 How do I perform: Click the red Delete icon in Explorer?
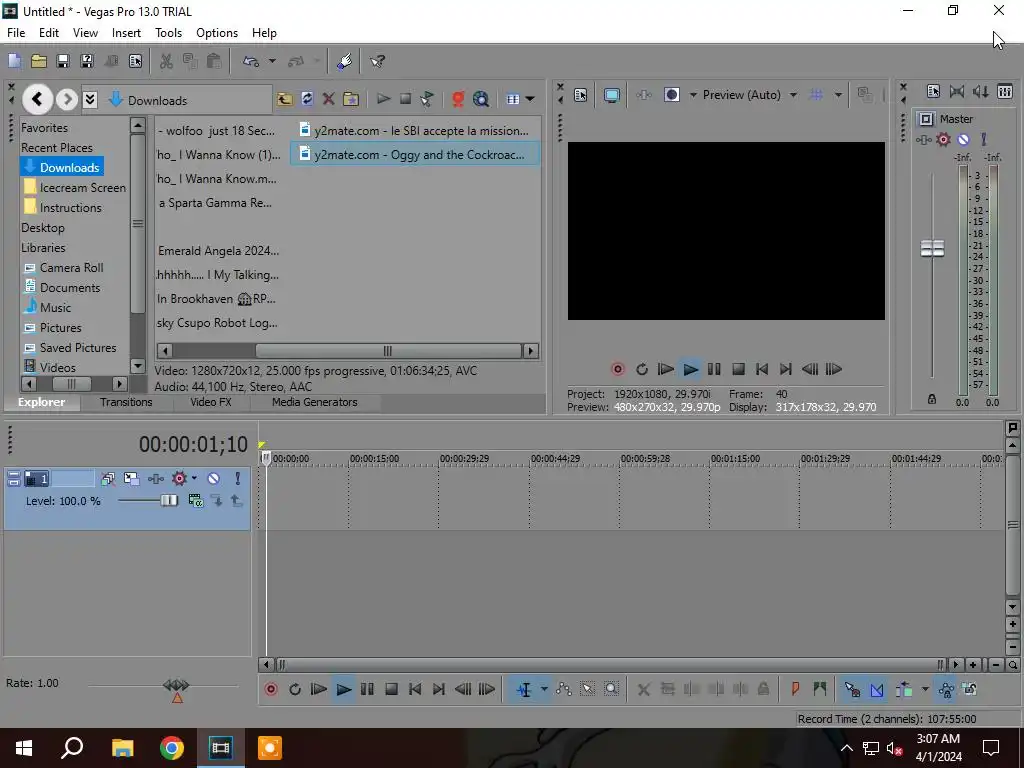[328, 99]
